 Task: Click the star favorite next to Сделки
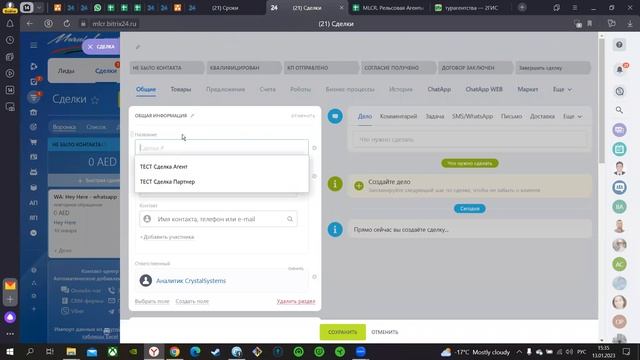[95, 100]
